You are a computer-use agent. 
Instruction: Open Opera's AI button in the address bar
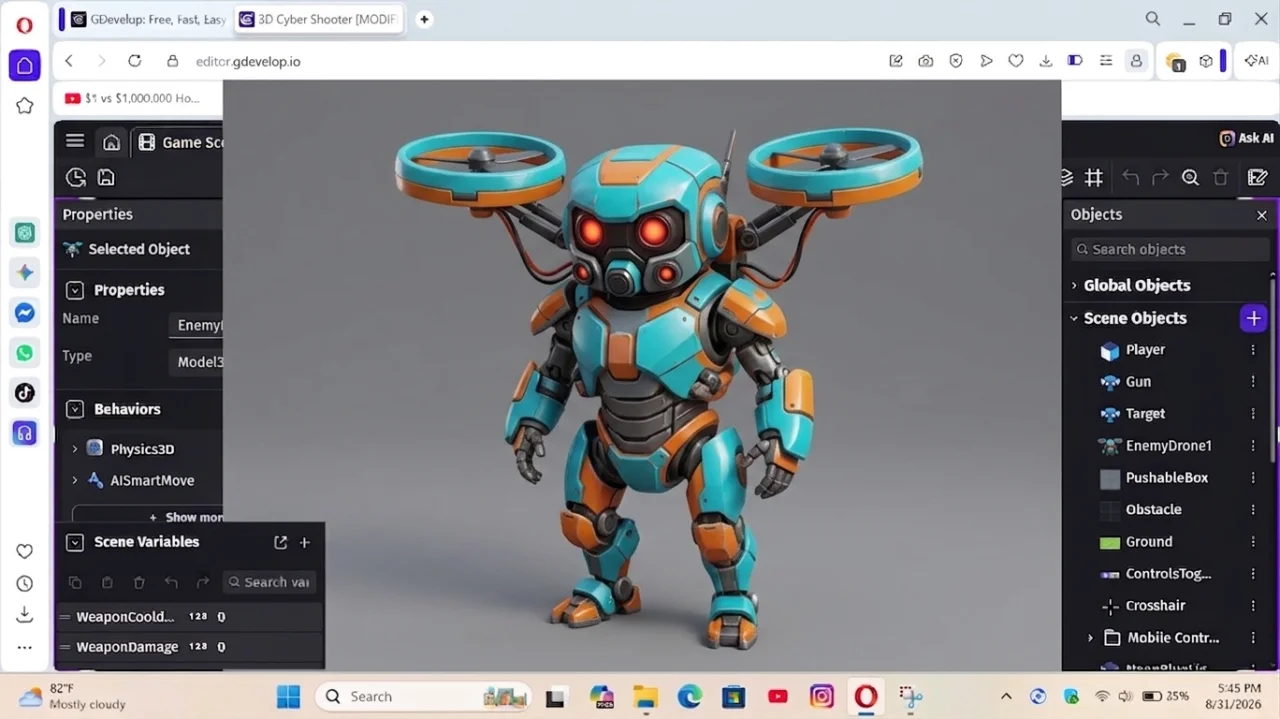[x=1256, y=61]
